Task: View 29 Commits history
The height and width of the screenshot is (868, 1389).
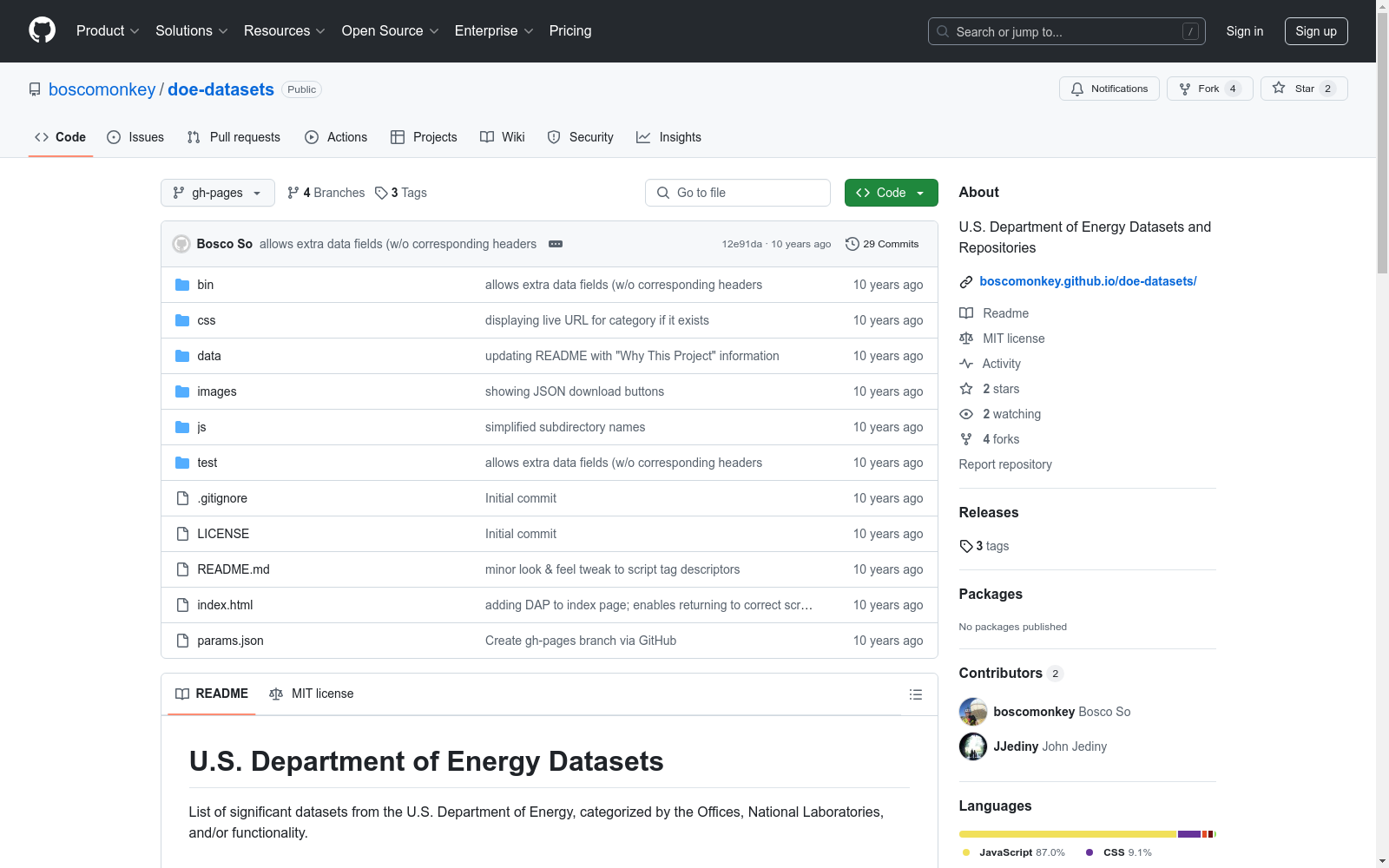Action: pyautogui.click(x=882, y=244)
